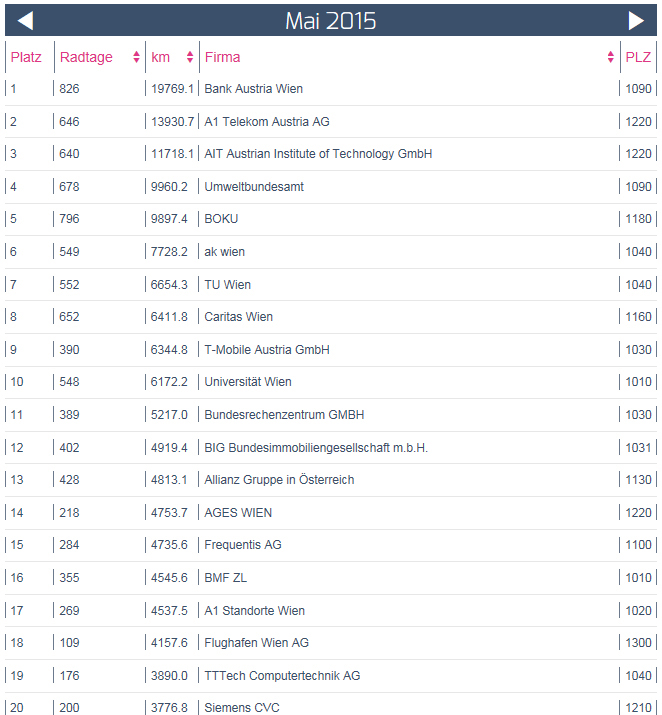
Task: Click the TU Wien company row
Action: (x=227, y=285)
